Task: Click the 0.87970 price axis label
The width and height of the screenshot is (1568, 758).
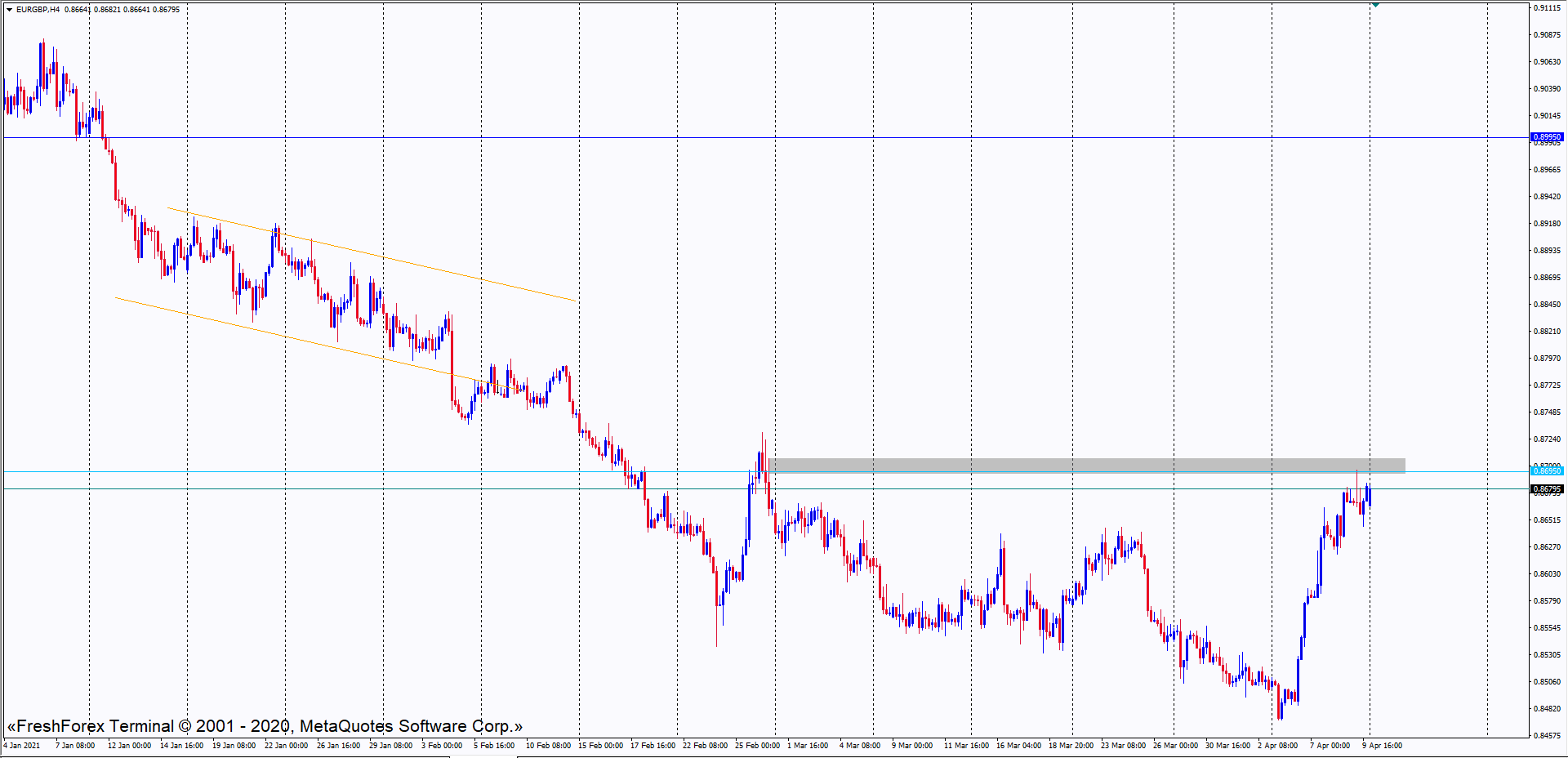Action: 1547,359
